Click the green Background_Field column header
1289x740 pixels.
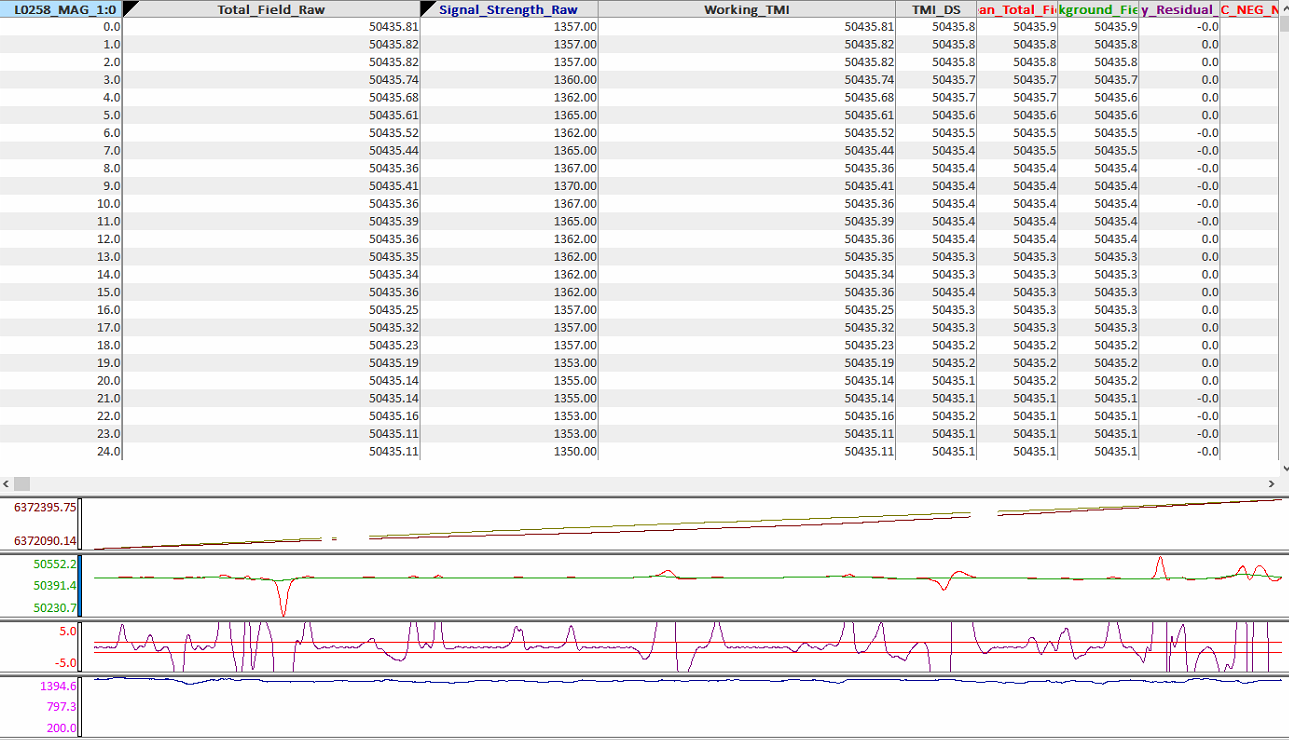coord(1098,9)
